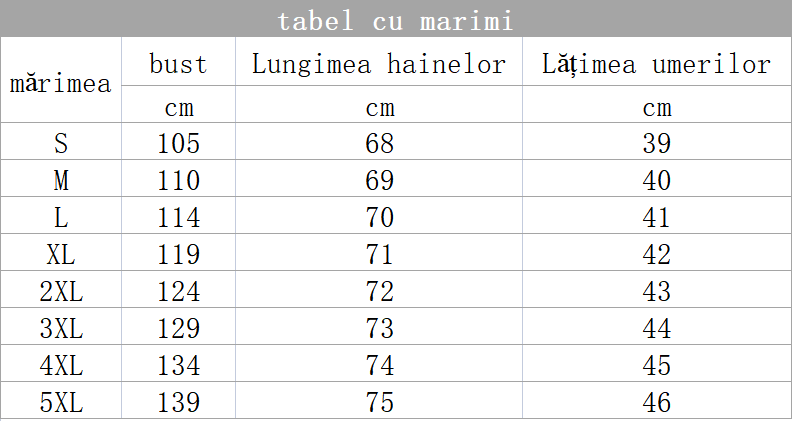Click clothing length value 70
The image size is (792, 421).
(379, 217)
